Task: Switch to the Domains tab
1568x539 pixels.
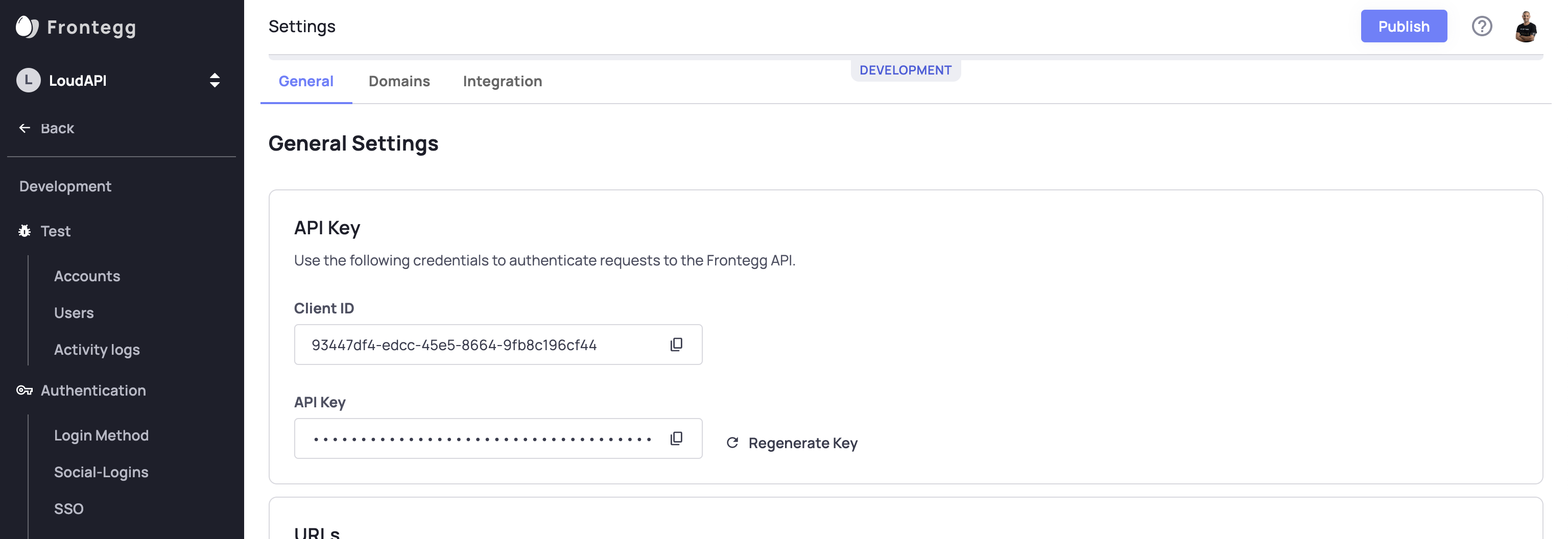Action: click(399, 82)
